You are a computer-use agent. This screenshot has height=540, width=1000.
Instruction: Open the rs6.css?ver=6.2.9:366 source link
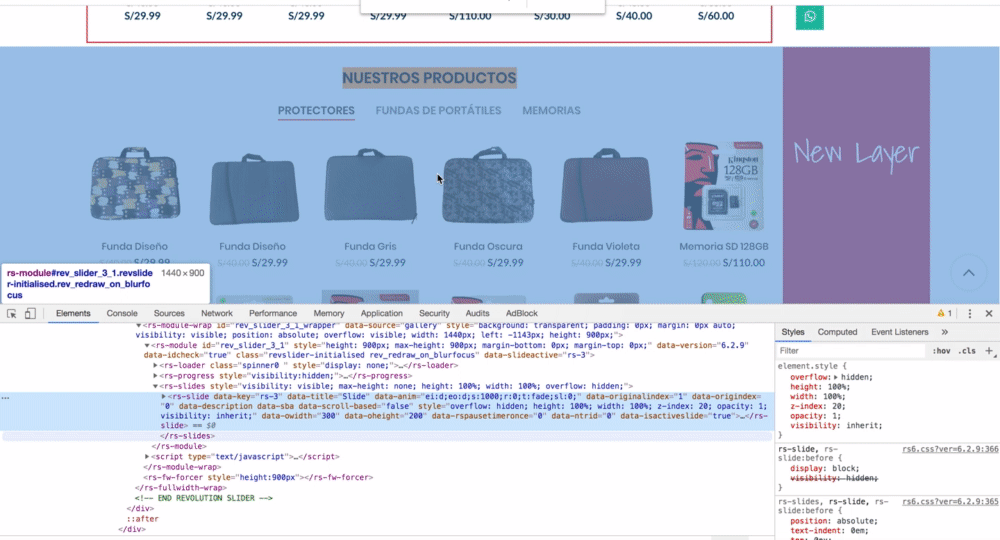click(950, 449)
